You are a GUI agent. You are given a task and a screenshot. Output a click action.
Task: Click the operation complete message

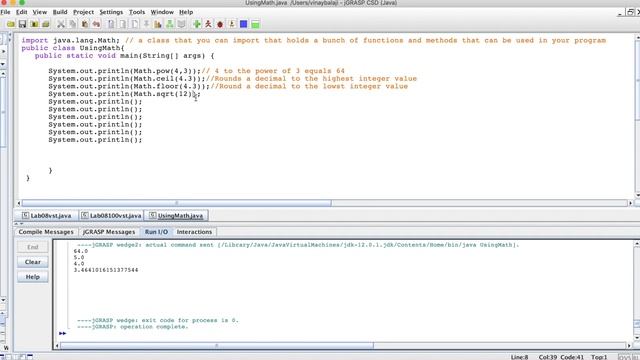133,327
